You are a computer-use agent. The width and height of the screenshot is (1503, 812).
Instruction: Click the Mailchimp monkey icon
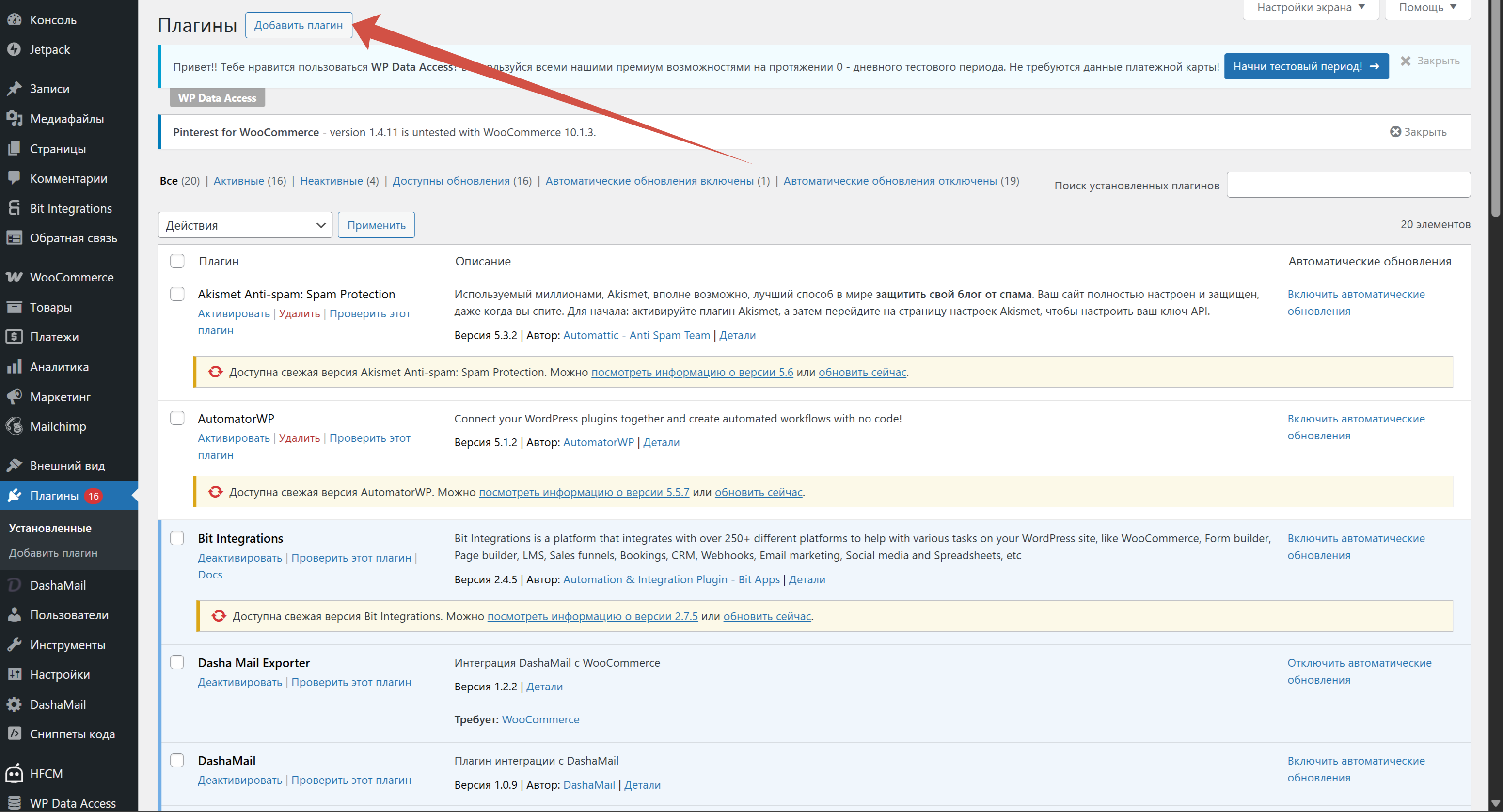click(14, 426)
